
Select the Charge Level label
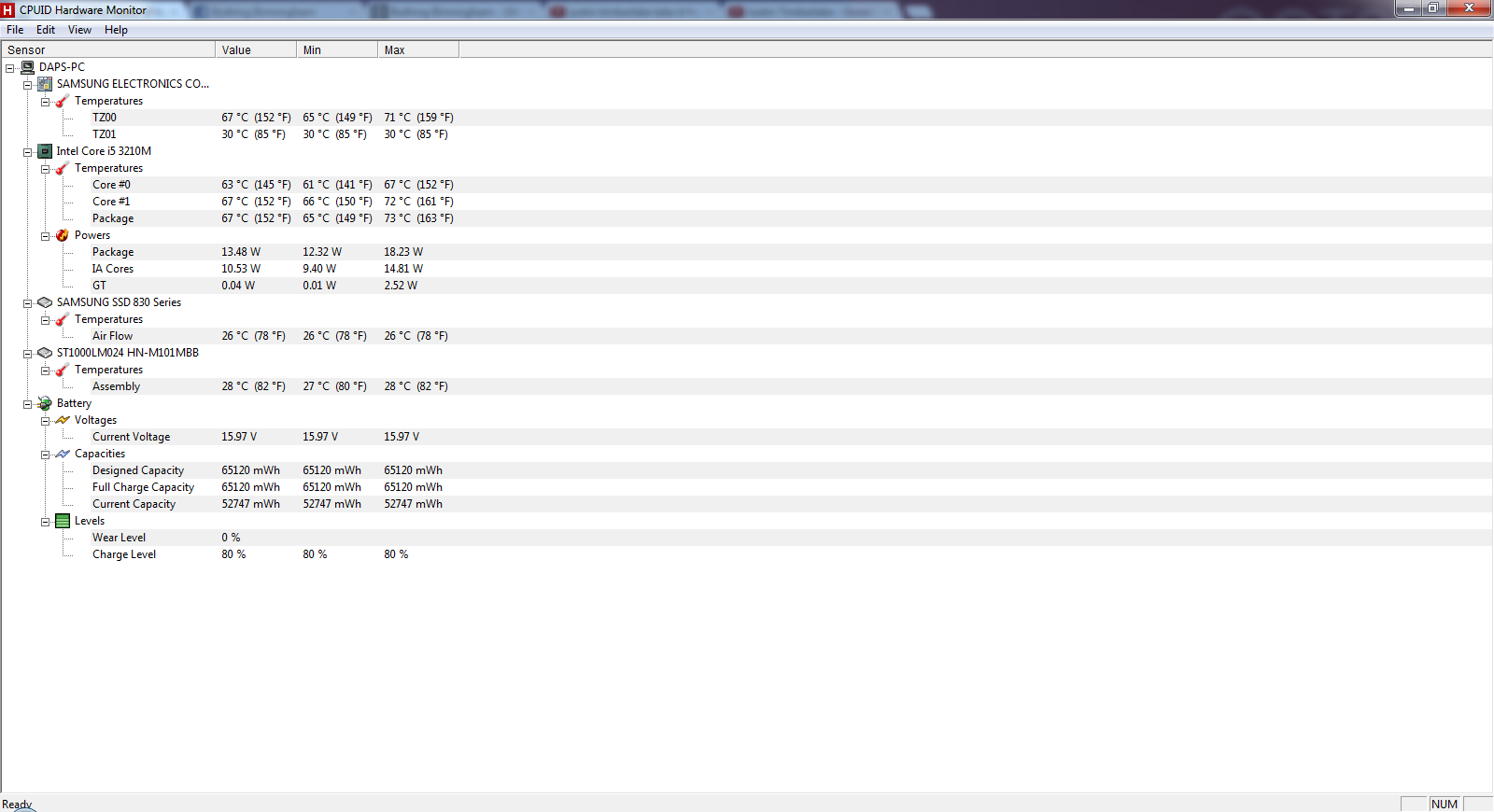(x=124, y=554)
